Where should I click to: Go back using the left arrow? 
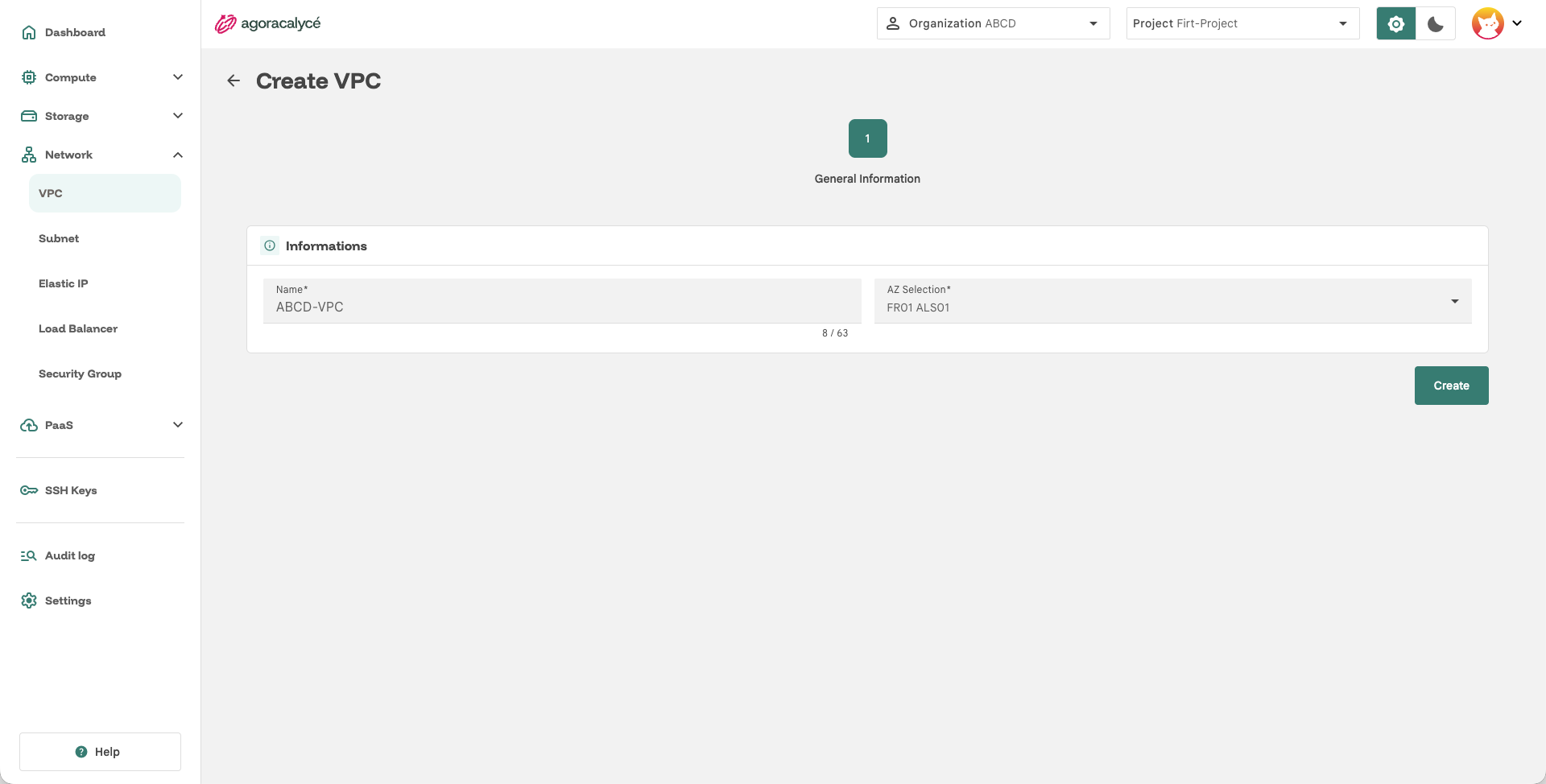(234, 80)
